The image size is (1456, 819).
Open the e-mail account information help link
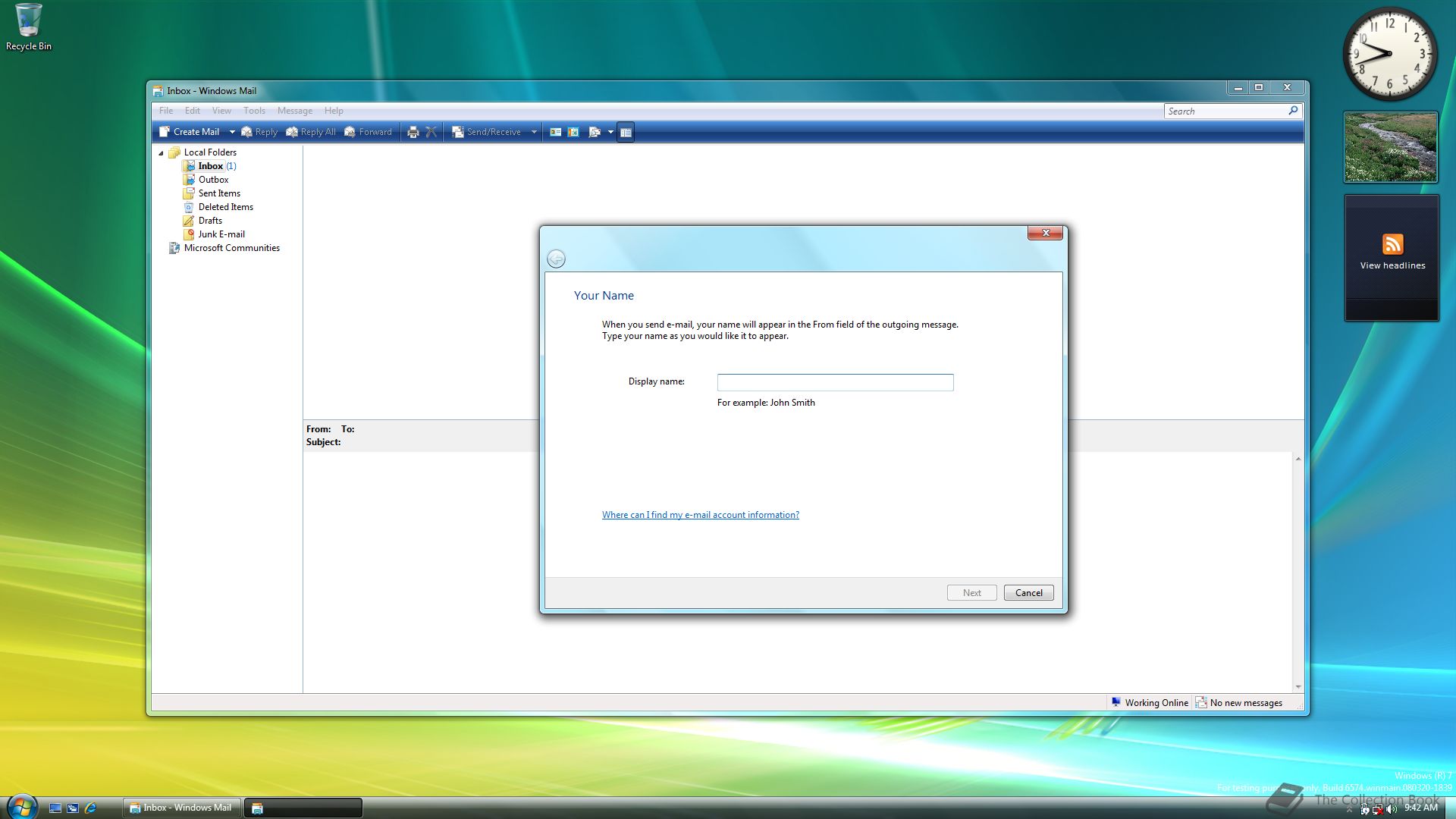click(x=700, y=515)
